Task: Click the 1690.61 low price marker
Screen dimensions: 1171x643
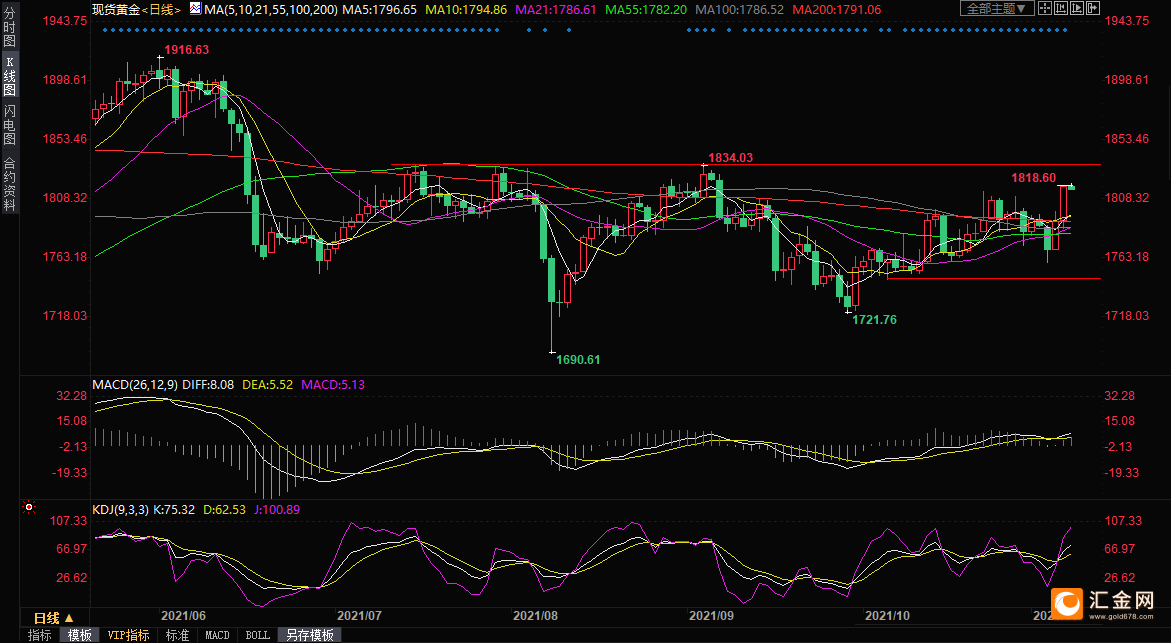Action: [578, 359]
